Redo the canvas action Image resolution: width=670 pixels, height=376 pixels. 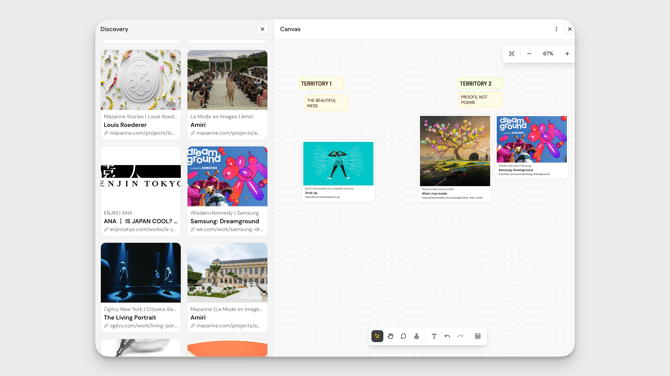pyautogui.click(x=460, y=336)
